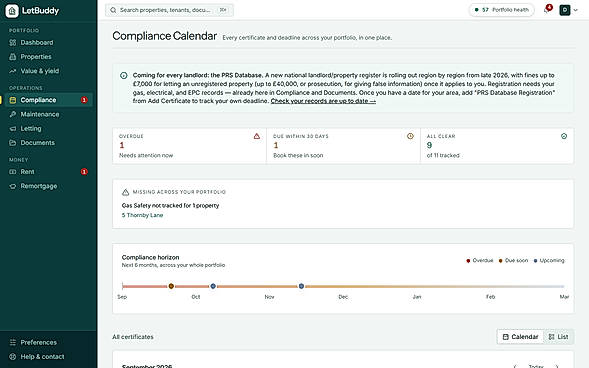Viewport: 589px width, 368px height.
Task: Click the checkmark icon on All clear card
Action: (564, 136)
